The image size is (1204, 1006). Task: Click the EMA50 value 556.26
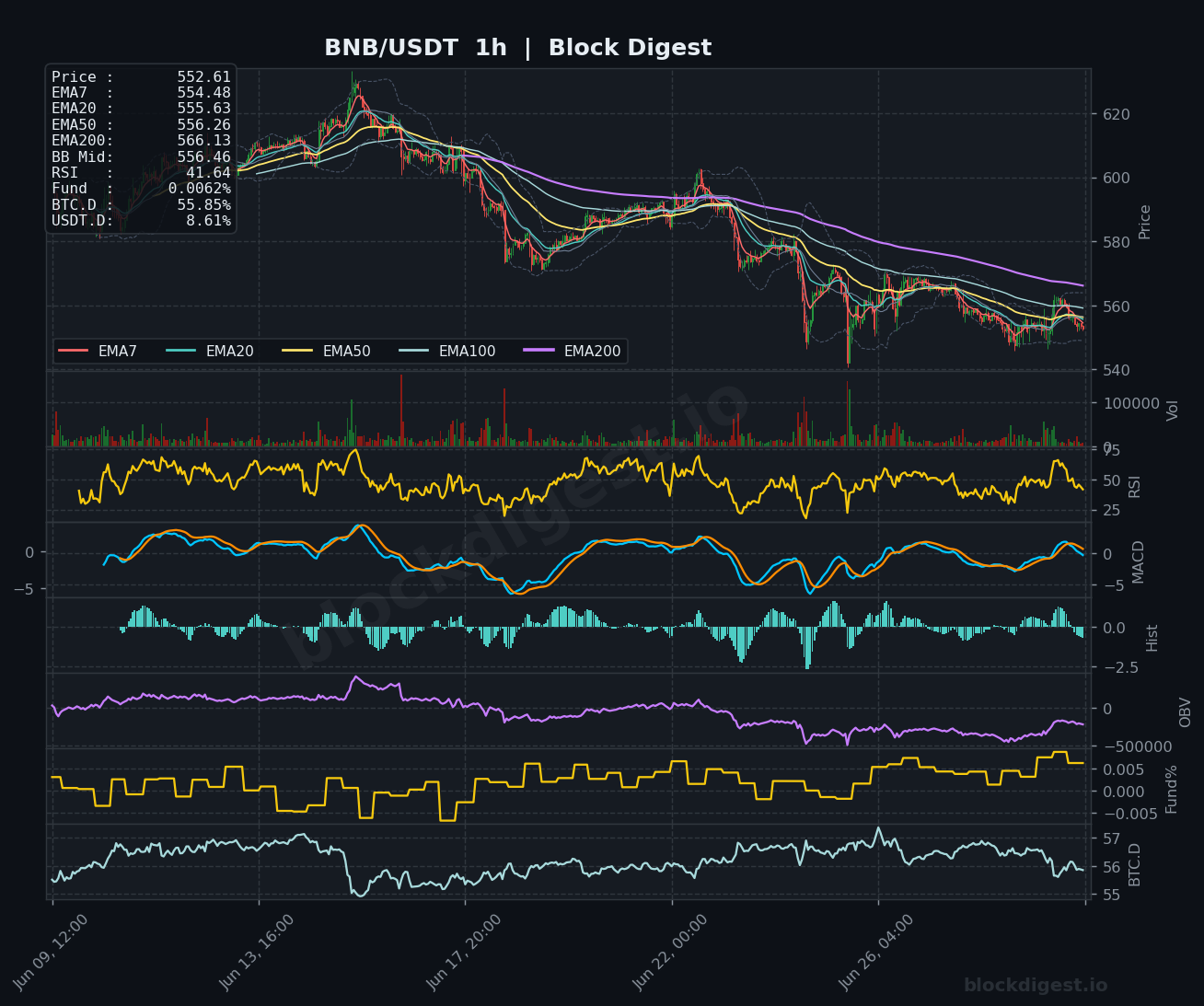coord(204,125)
